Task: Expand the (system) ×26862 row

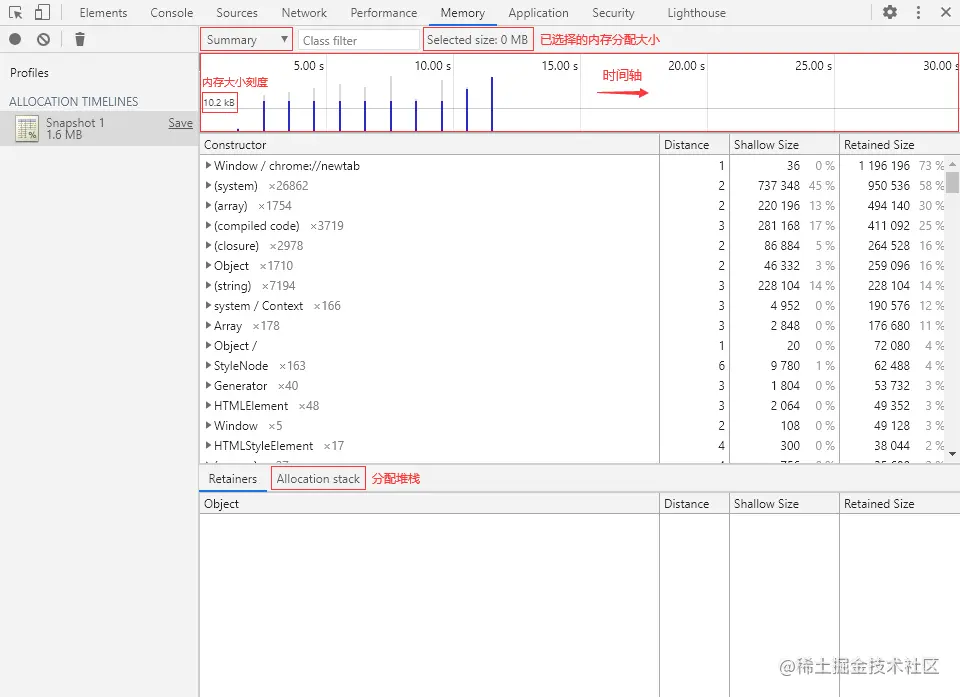Action: coord(208,186)
